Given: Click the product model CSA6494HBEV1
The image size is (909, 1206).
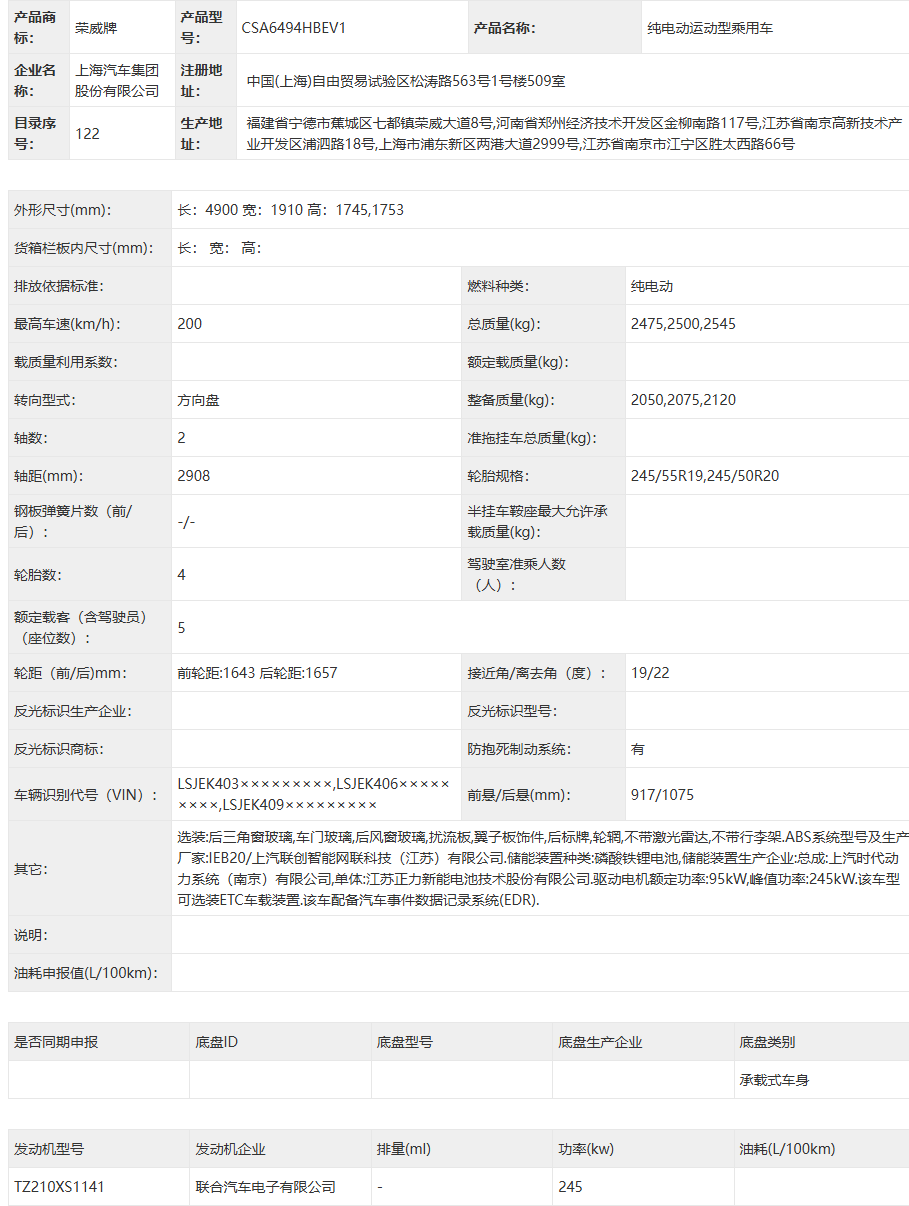Looking at the screenshot, I should click(x=294, y=28).
